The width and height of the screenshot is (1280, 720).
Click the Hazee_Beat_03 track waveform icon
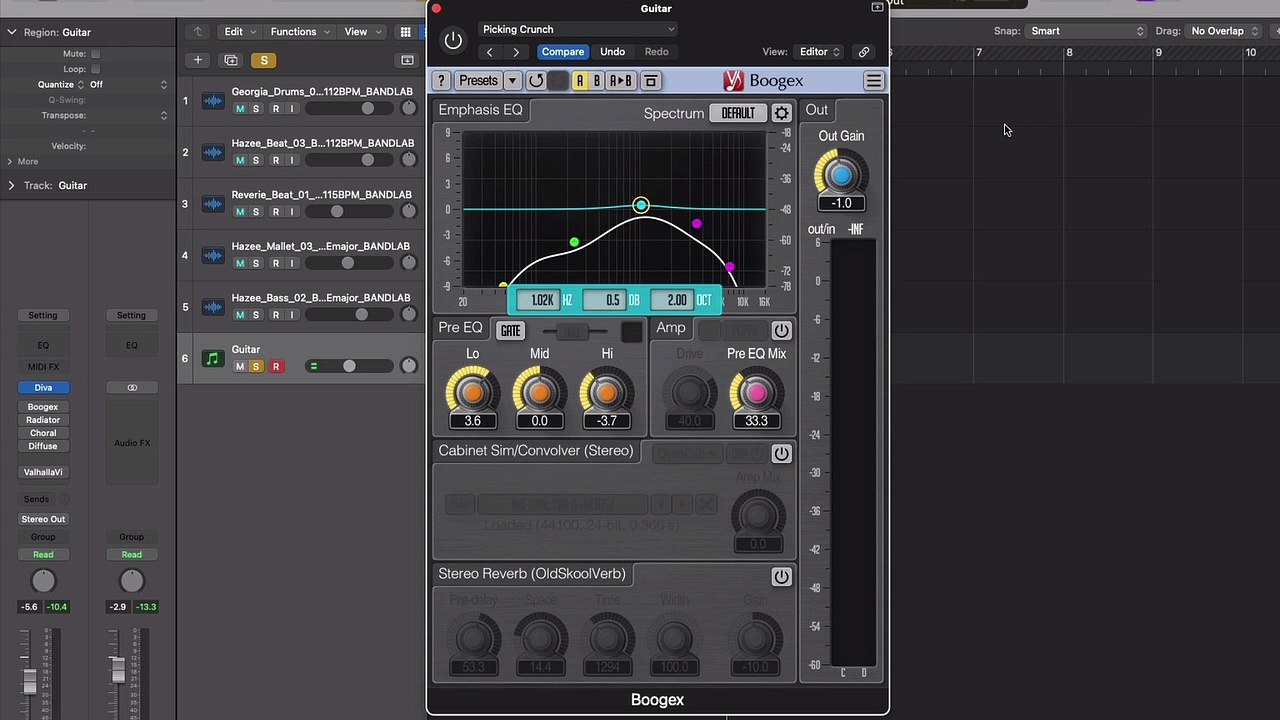(x=212, y=152)
